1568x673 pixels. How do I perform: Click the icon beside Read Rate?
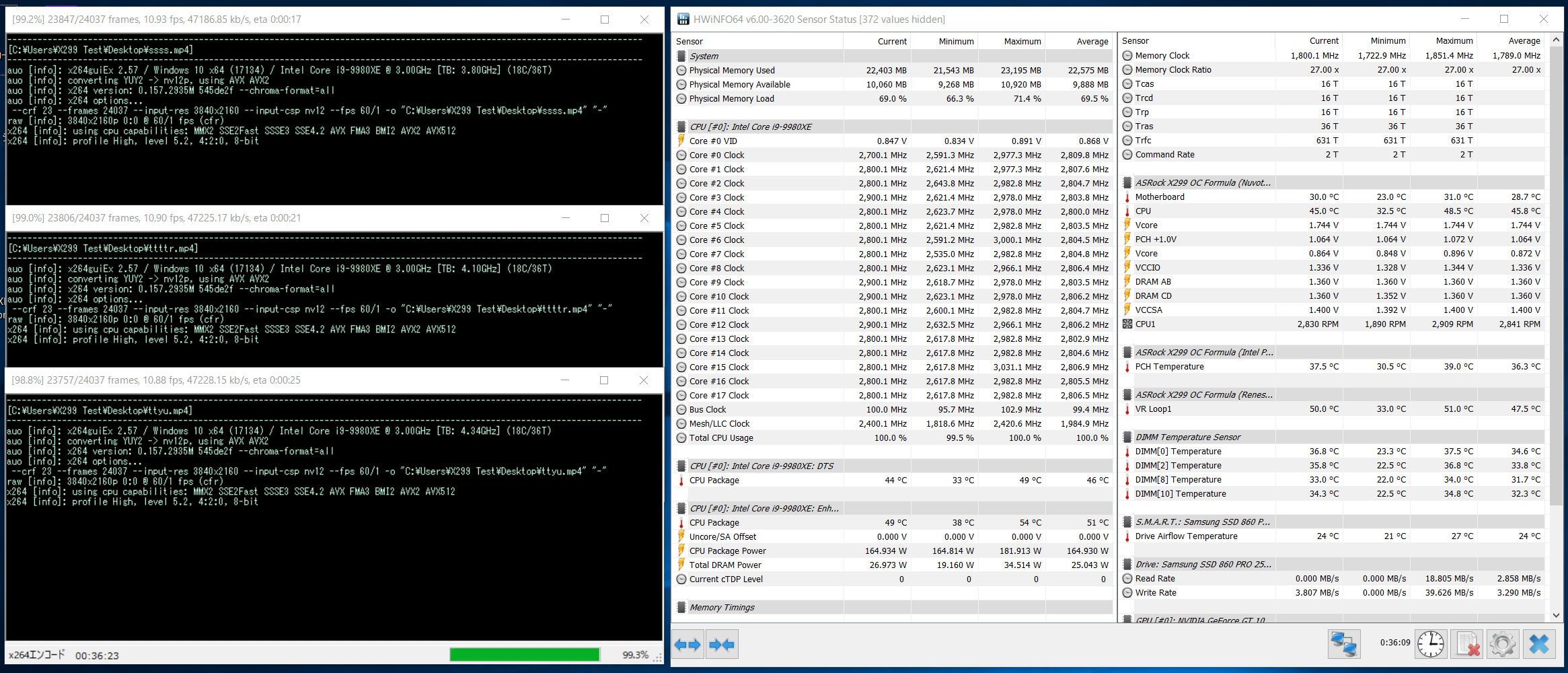[1127, 579]
